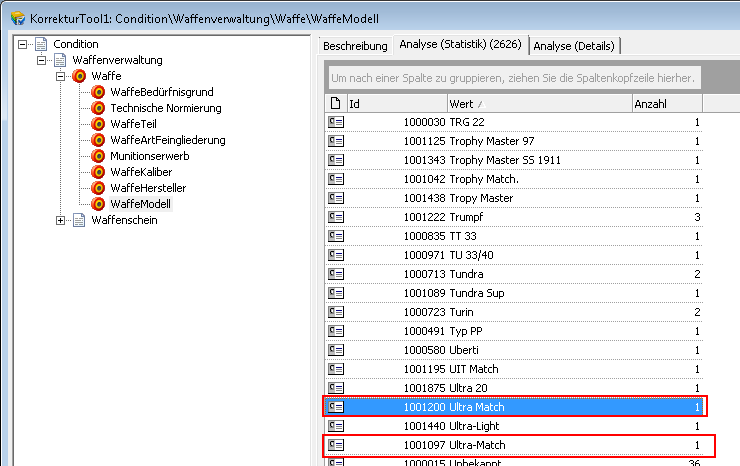
Task: Click the Munitionserwerb tree node icon
Action: coord(98,156)
